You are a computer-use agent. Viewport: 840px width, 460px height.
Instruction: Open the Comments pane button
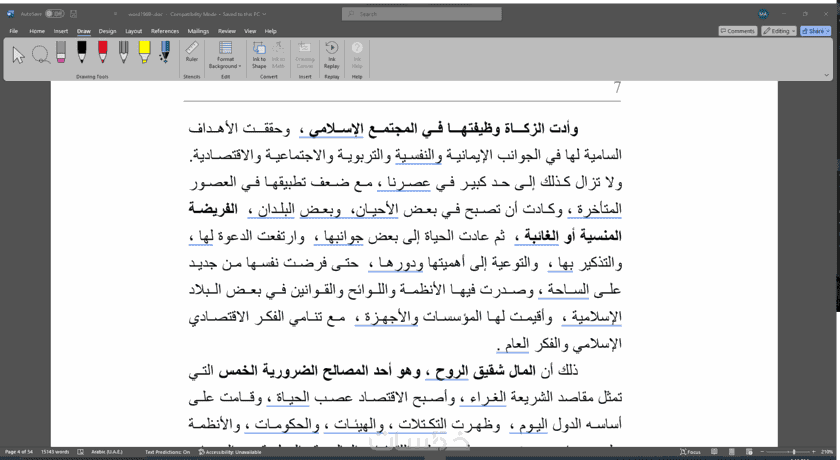click(x=738, y=31)
